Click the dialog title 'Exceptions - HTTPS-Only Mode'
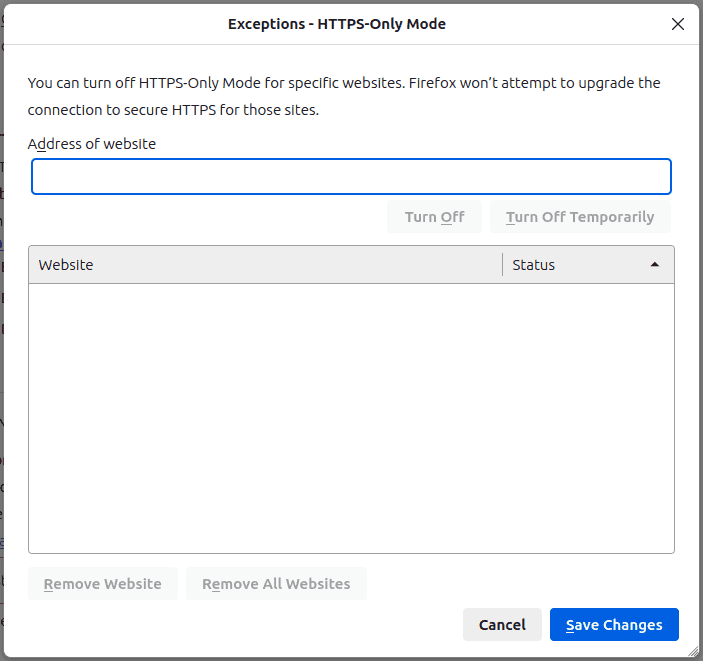Viewport: 703px width, 661px height. coord(337,24)
